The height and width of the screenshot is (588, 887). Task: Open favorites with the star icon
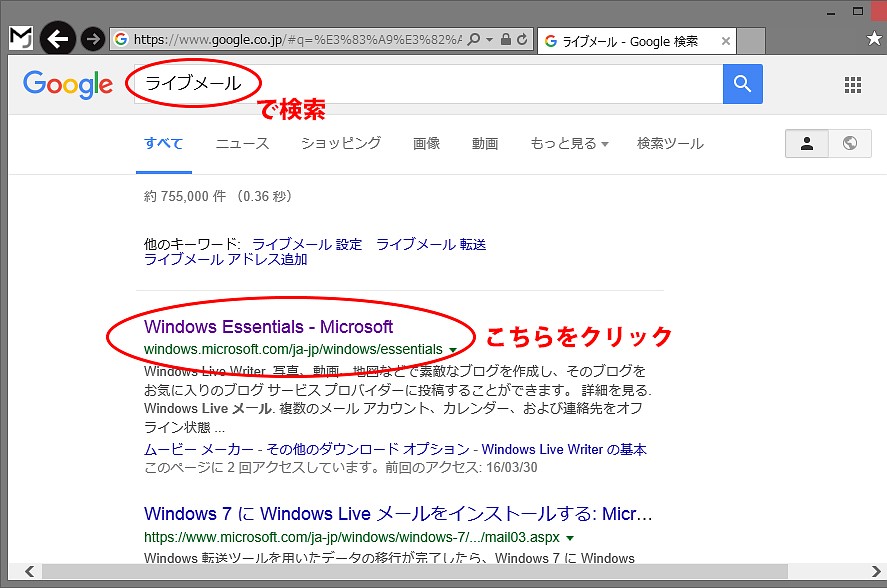pyautogui.click(x=875, y=38)
